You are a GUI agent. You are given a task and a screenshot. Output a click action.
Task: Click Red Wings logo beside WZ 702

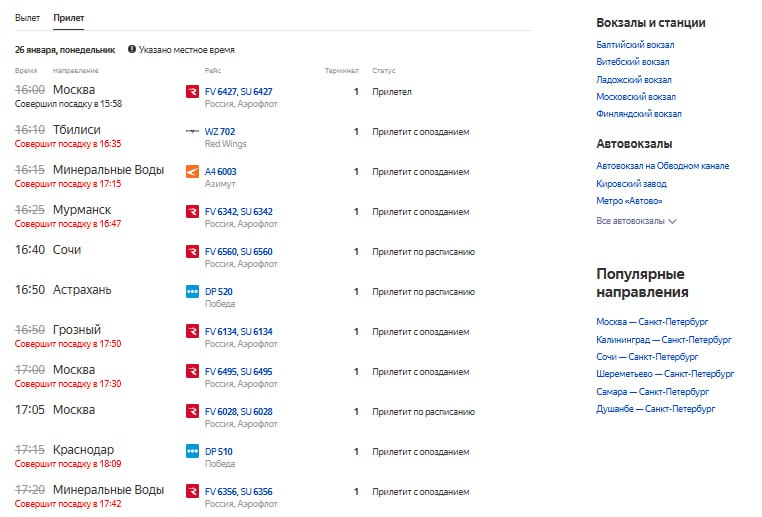click(193, 131)
